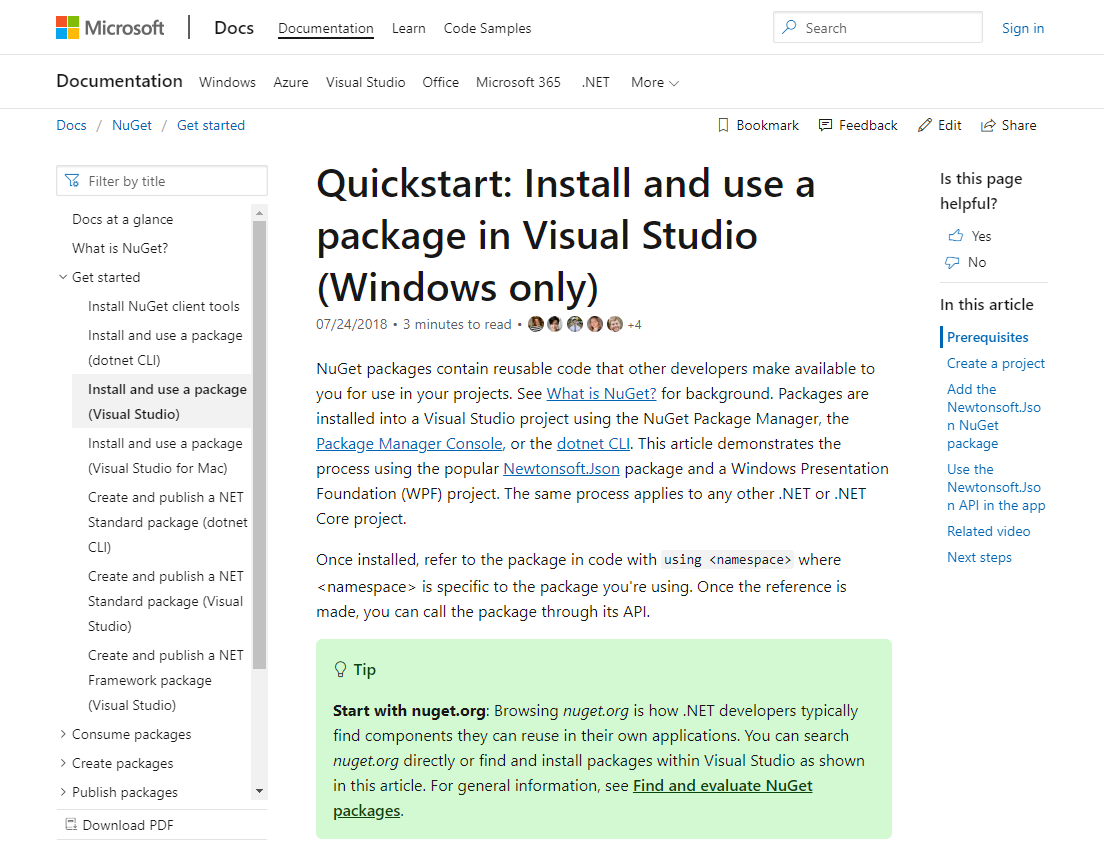Jump to Related video section
The width and height of the screenshot is (1104, 864).
coord(989,532)
